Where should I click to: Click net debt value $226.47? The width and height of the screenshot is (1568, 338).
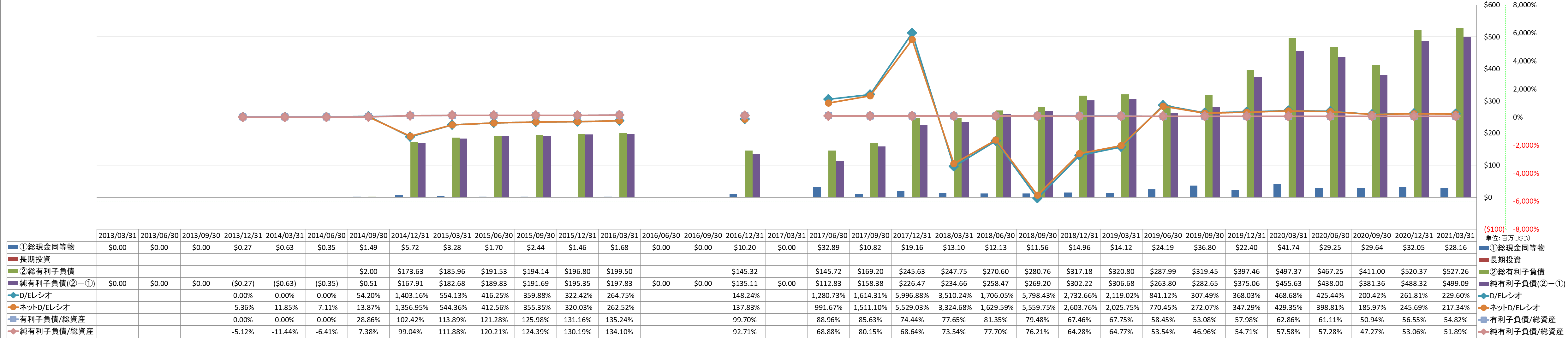[x=912, y=284]
